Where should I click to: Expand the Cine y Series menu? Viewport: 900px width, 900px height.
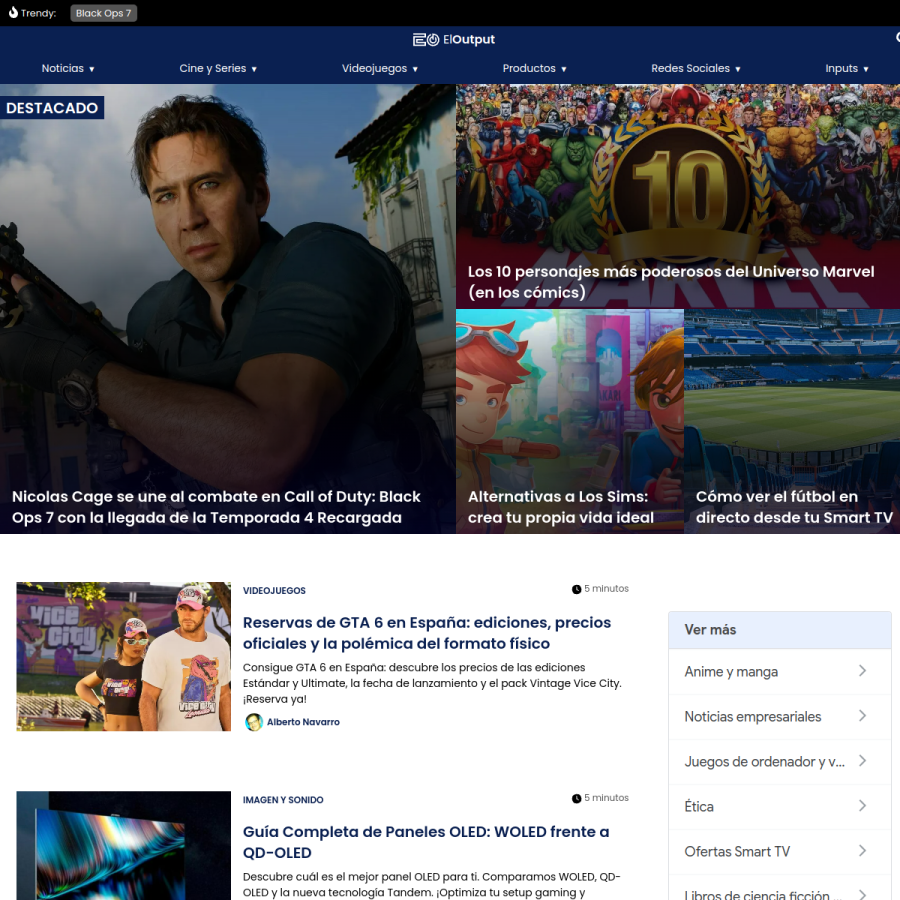pos(218,68)
